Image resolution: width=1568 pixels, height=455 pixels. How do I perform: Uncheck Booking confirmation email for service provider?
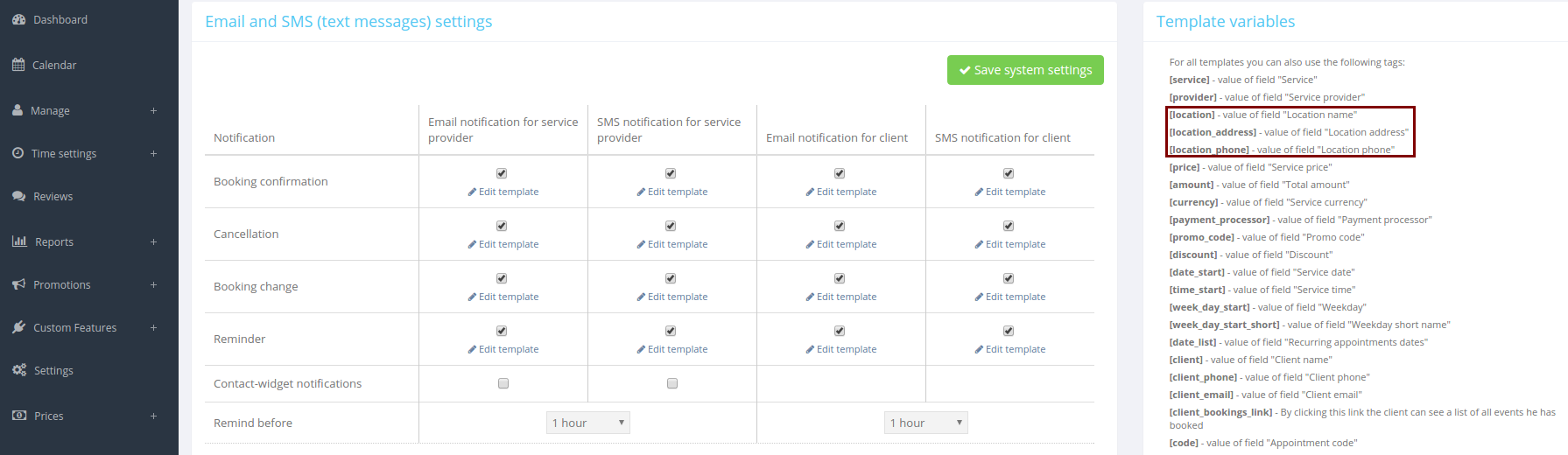[x=502, y=173]
